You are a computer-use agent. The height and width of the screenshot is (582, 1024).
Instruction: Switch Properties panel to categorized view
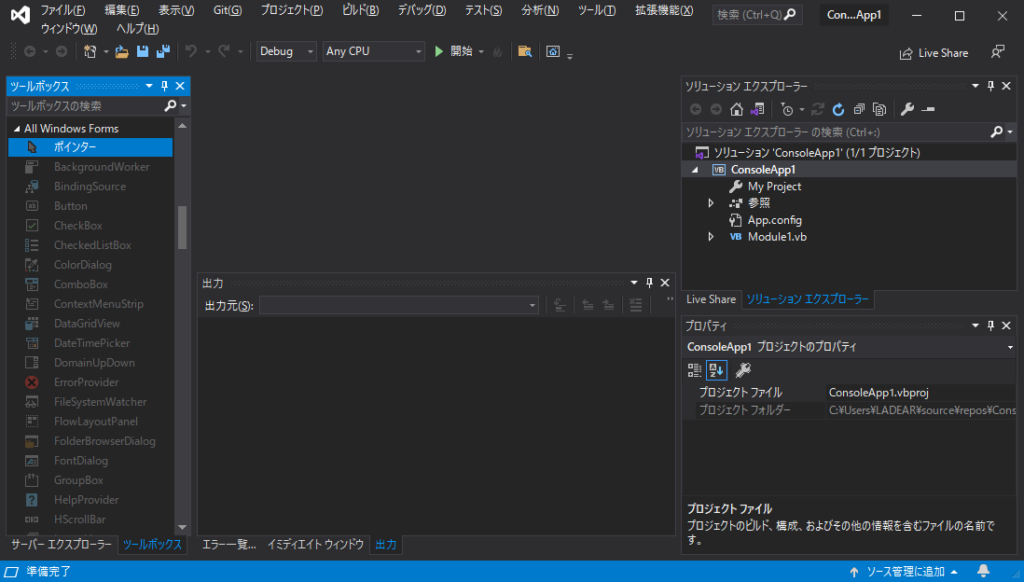pyautogui.click(x=696, y=369)
